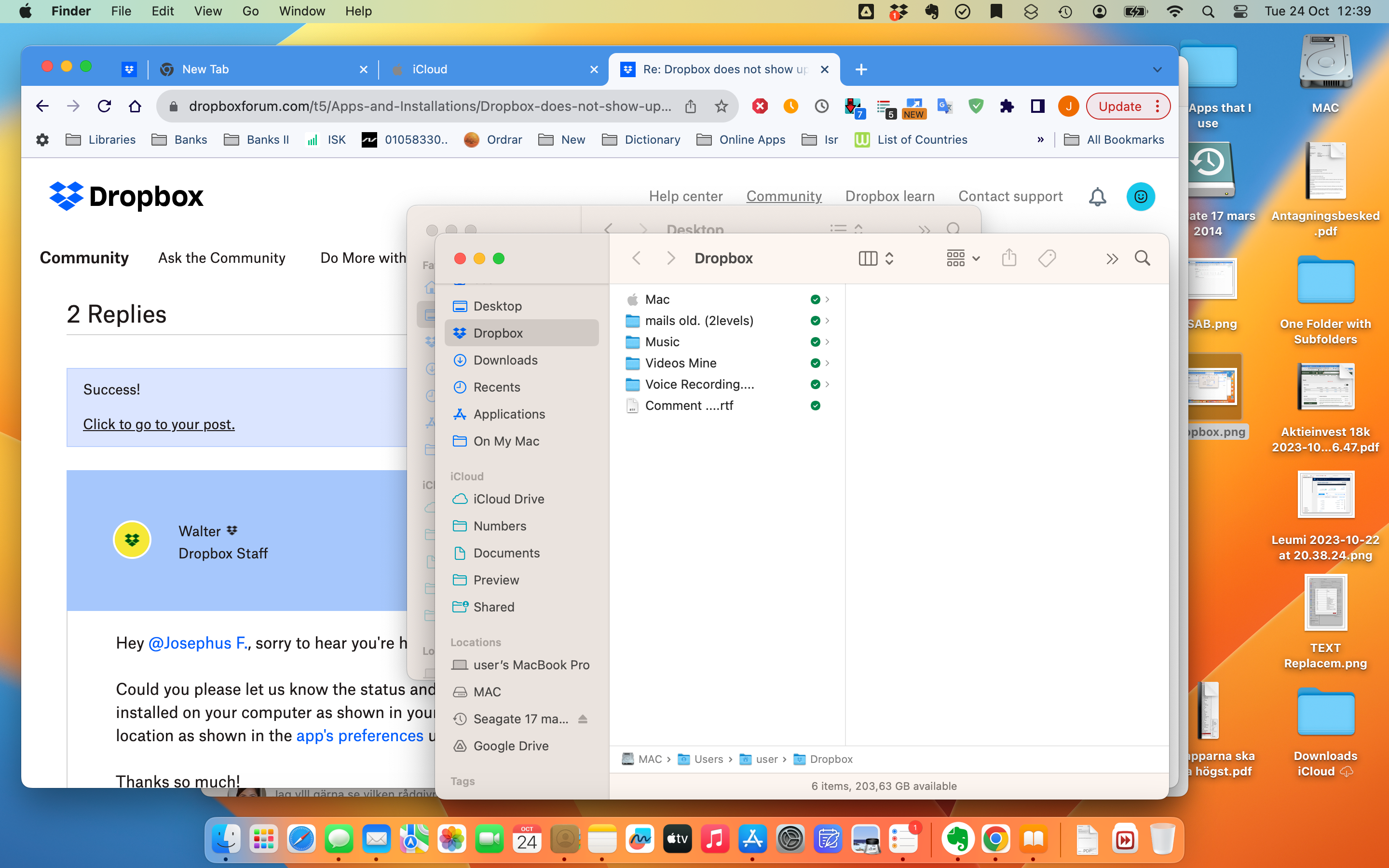Click 'Click to go to your post' link
Screen dimensions: 1389x868
159,424
